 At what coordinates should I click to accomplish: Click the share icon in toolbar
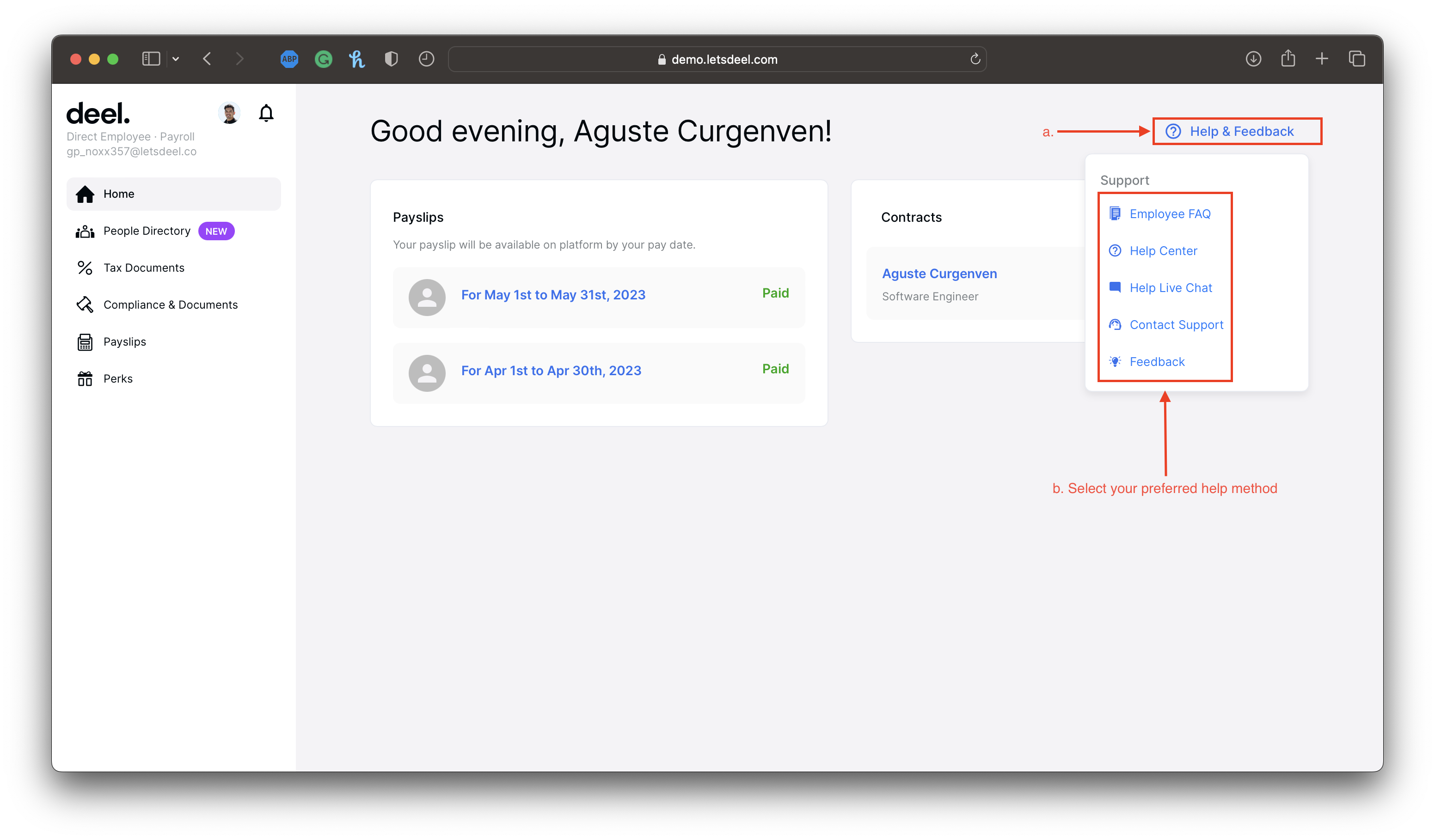pyautogui.click(x=1288, y=59)
